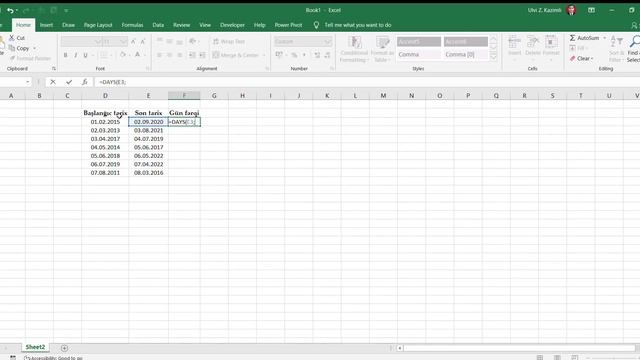Screen dimensions: 640x360
Task: Switch to the Home tab
Action: (23, 25)
